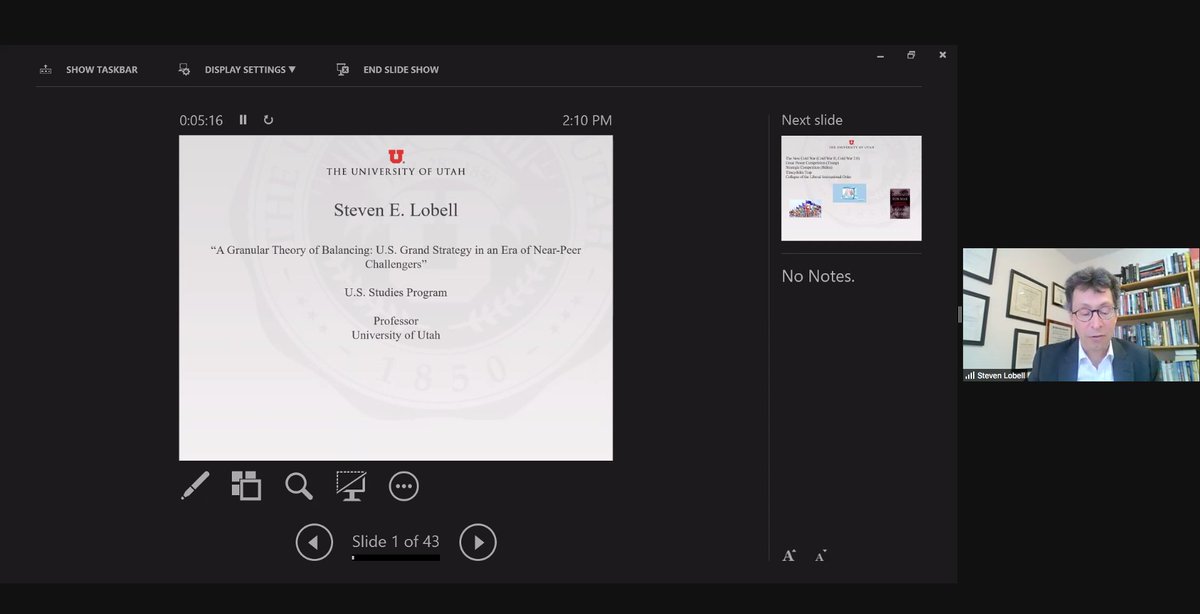Image resolution: width=1200 pixels, height=614 pixels.
Task: Click the Show Taskbar icon
Action: (x=45, y=70)
